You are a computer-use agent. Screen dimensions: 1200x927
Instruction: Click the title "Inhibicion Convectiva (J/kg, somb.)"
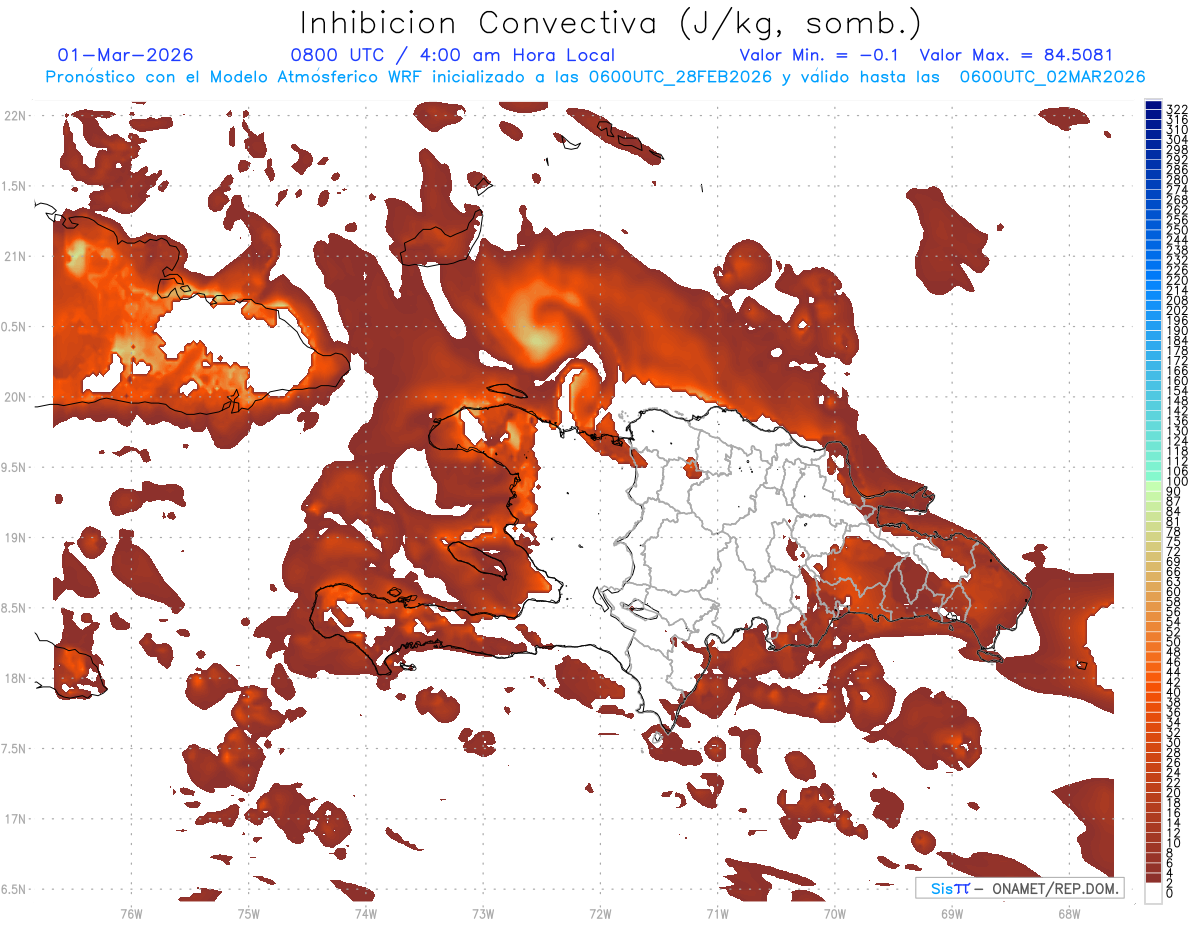[611, 24]
